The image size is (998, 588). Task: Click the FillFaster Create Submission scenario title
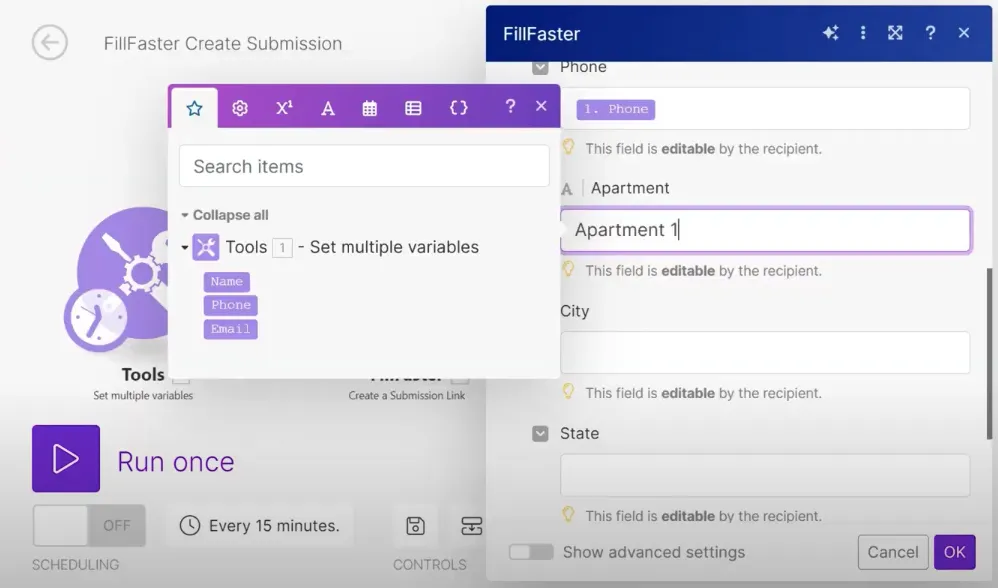pos(223,43)
